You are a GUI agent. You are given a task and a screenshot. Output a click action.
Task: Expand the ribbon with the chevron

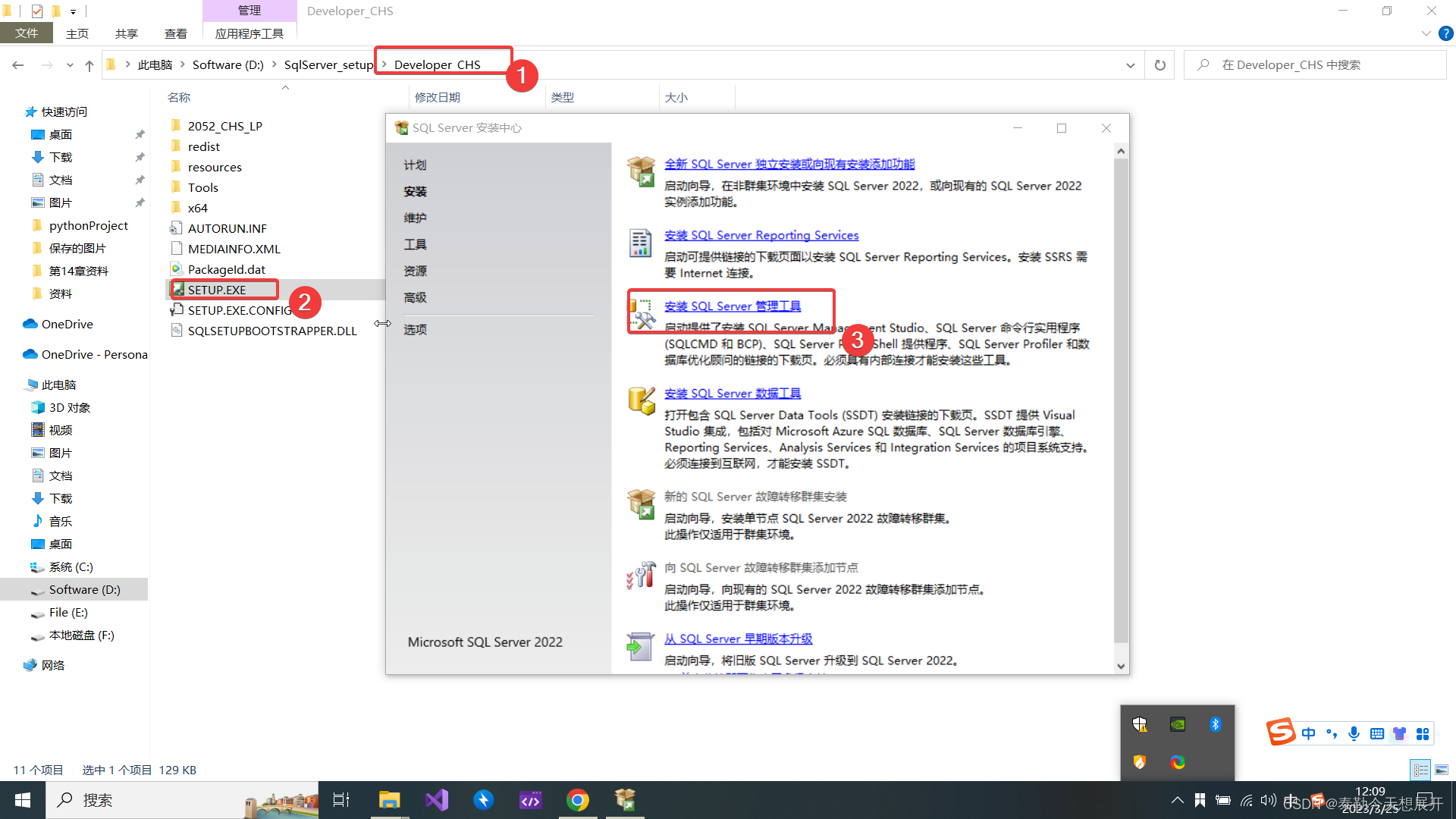(1426, 33)
